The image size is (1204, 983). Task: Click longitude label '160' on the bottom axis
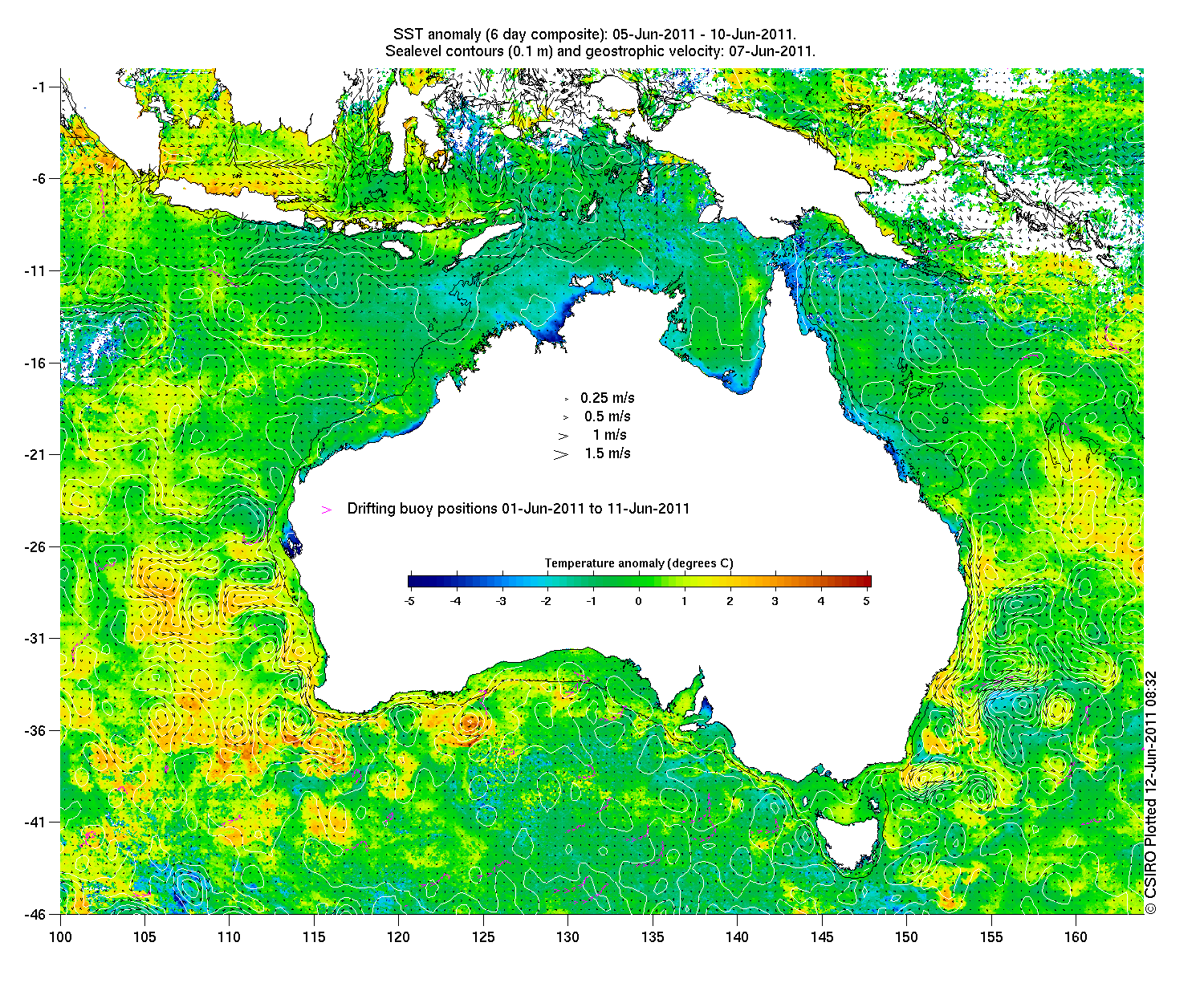(x=1076, y=936)
